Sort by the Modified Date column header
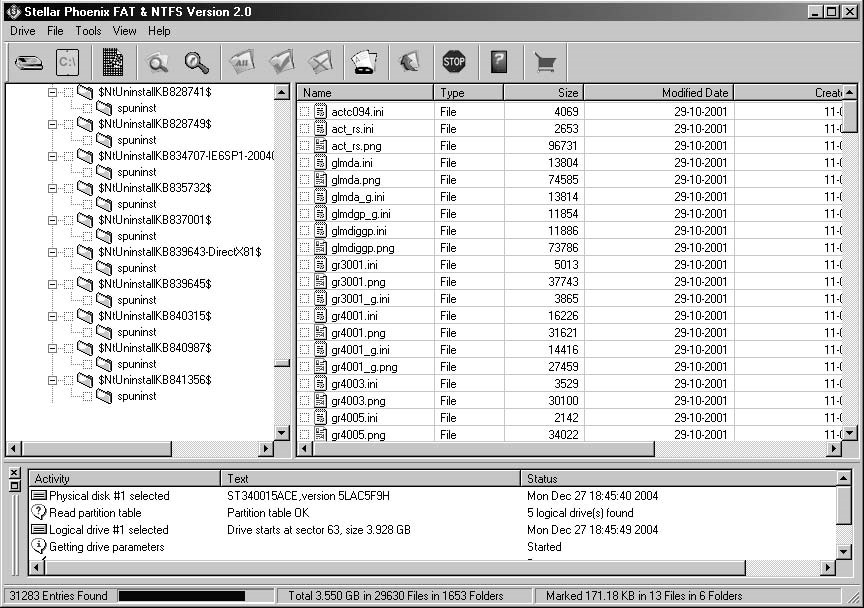The image size is (864, 608). coord(657,93)
